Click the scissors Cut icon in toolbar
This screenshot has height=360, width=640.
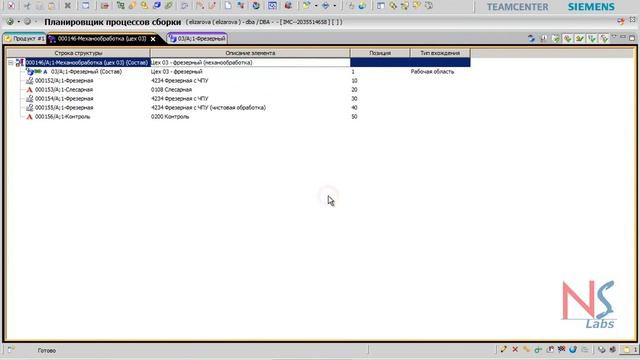27,6
